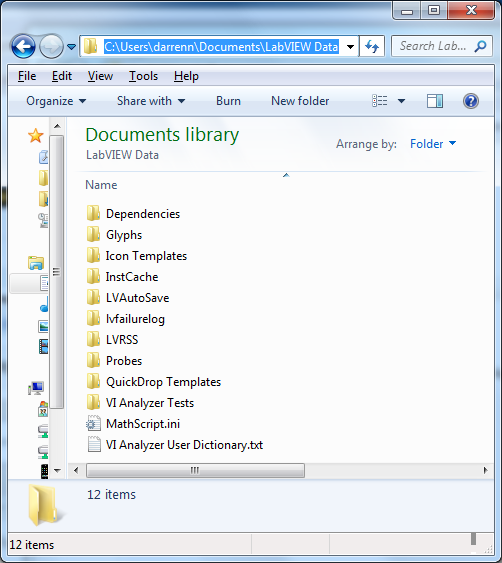The image size is (502, 563).
Task: Select VI Analyzer User Dictionary.txt file icon
Action: [94, 445]
